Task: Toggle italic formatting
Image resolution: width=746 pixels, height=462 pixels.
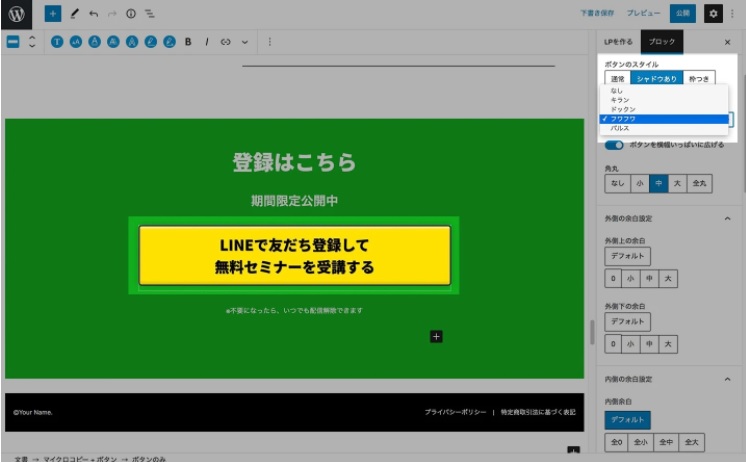Action: click(206, 42)
